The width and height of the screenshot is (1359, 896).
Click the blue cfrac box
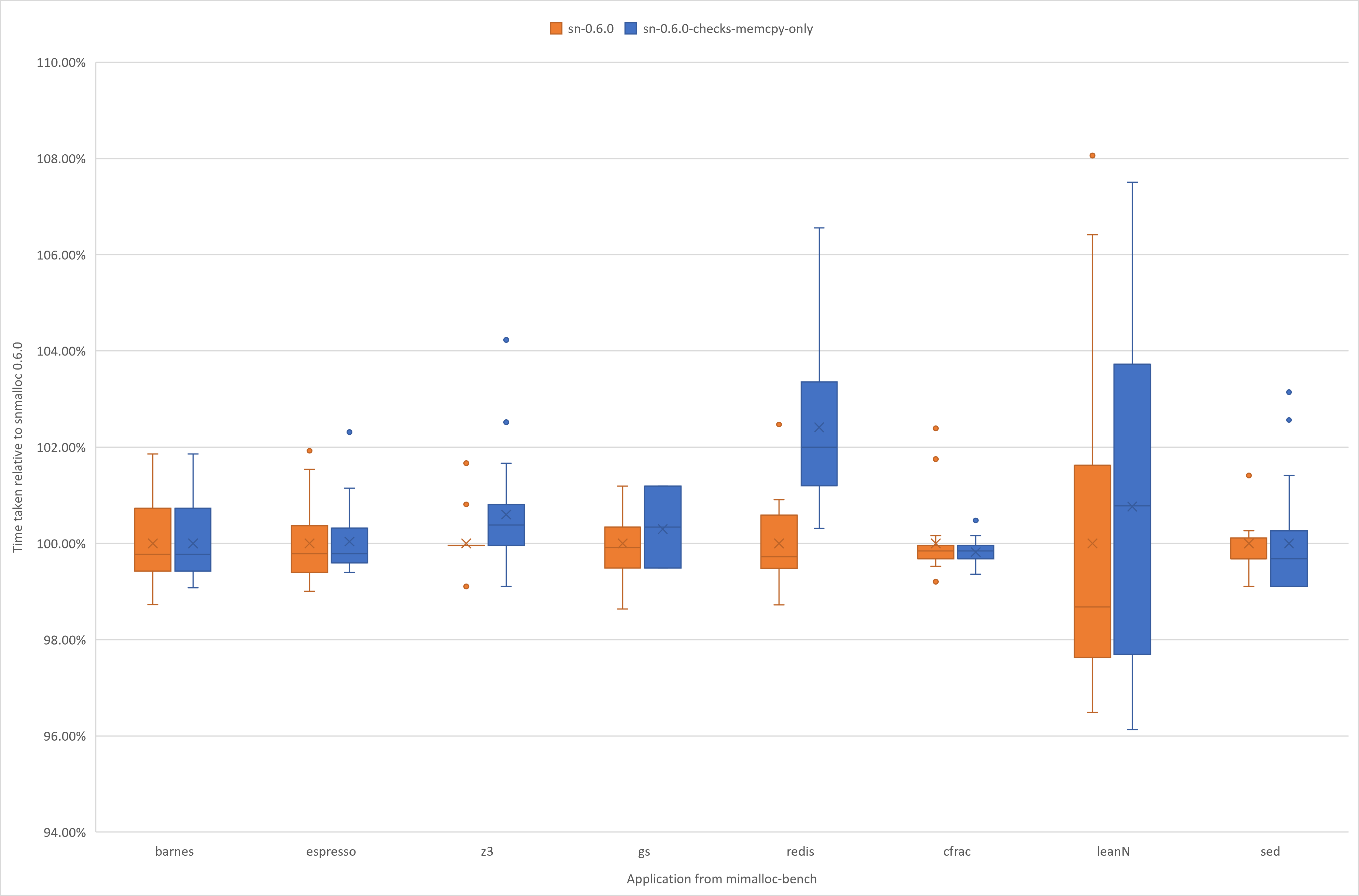(x=976, y=552)
